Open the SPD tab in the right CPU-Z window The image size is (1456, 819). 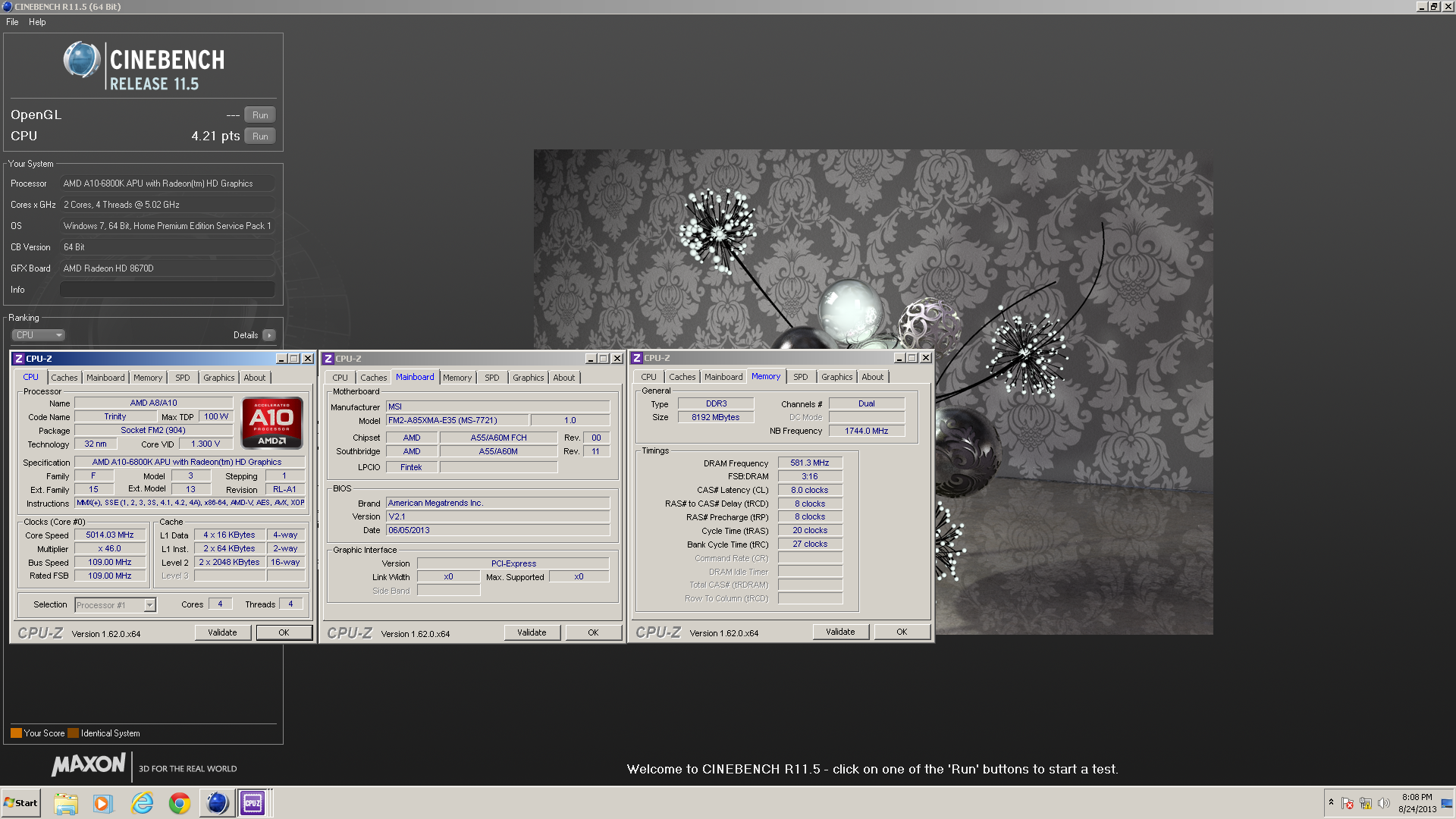click(801, 377)
